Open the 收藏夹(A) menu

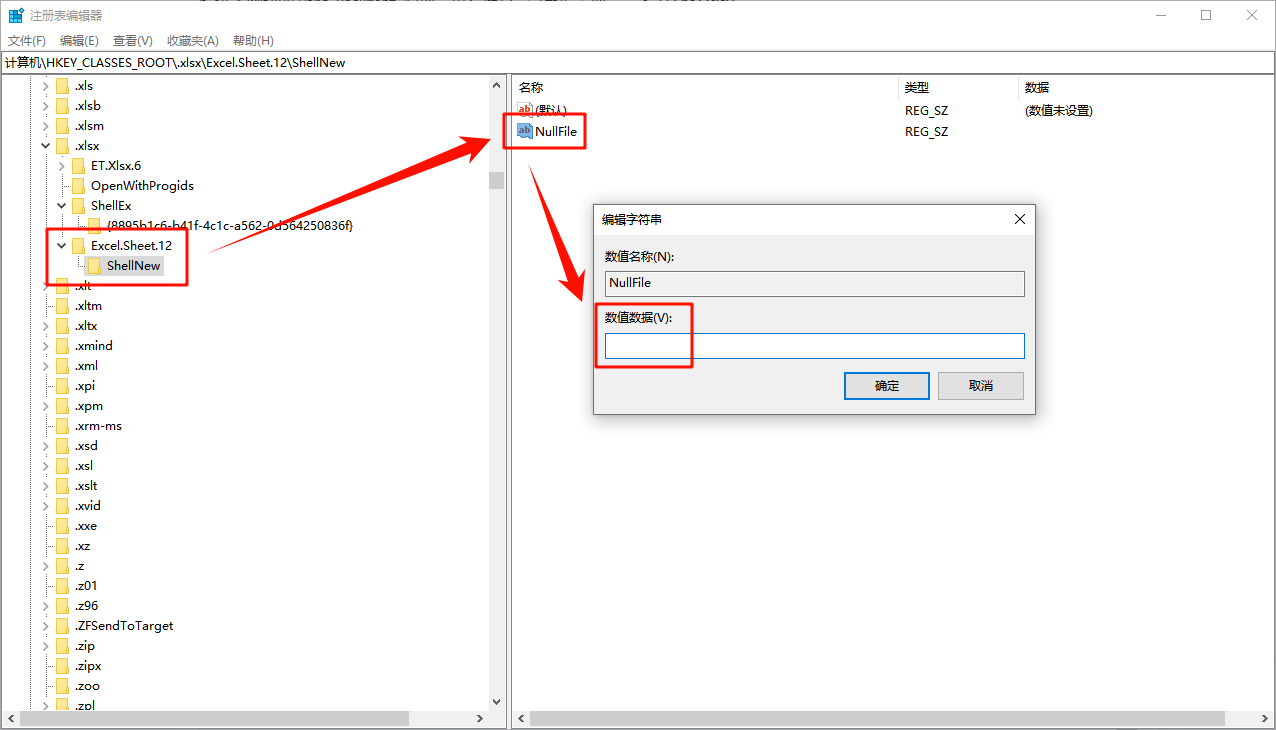(x=192, y=40)
